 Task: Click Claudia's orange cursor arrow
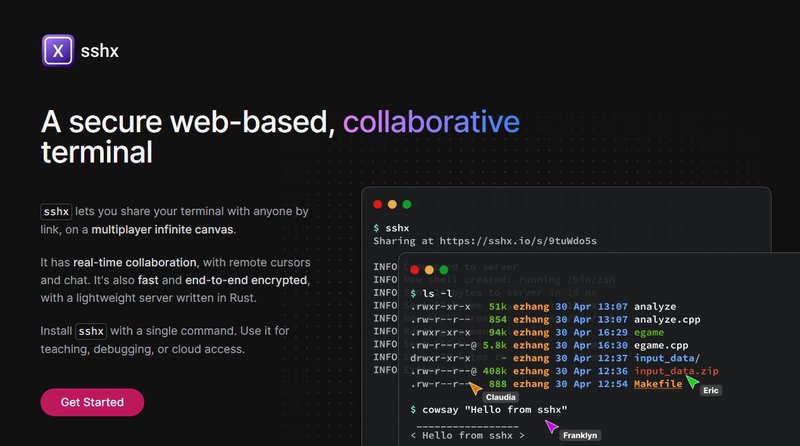coord(475,388)
